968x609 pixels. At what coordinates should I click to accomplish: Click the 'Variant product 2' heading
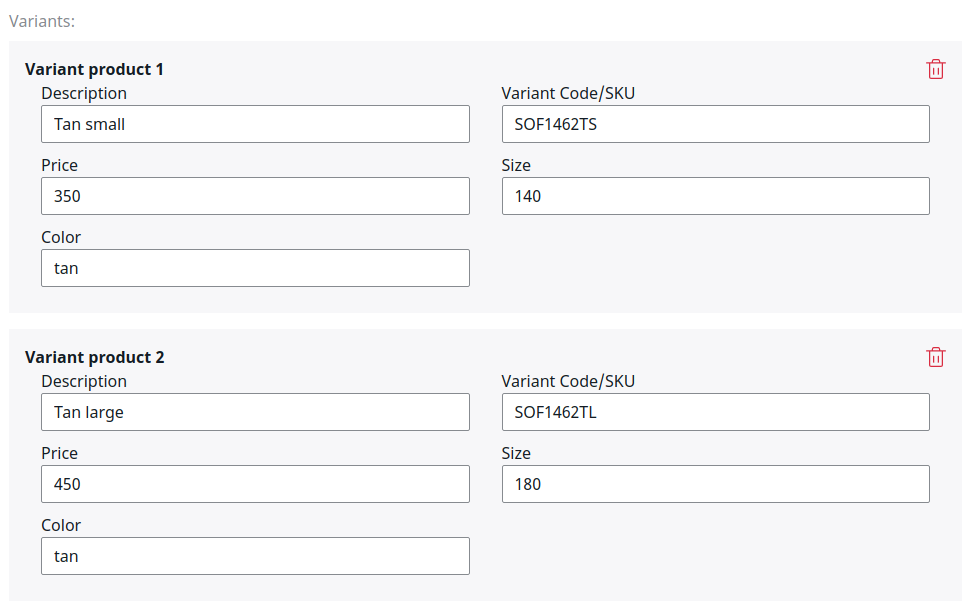[94, 357]
